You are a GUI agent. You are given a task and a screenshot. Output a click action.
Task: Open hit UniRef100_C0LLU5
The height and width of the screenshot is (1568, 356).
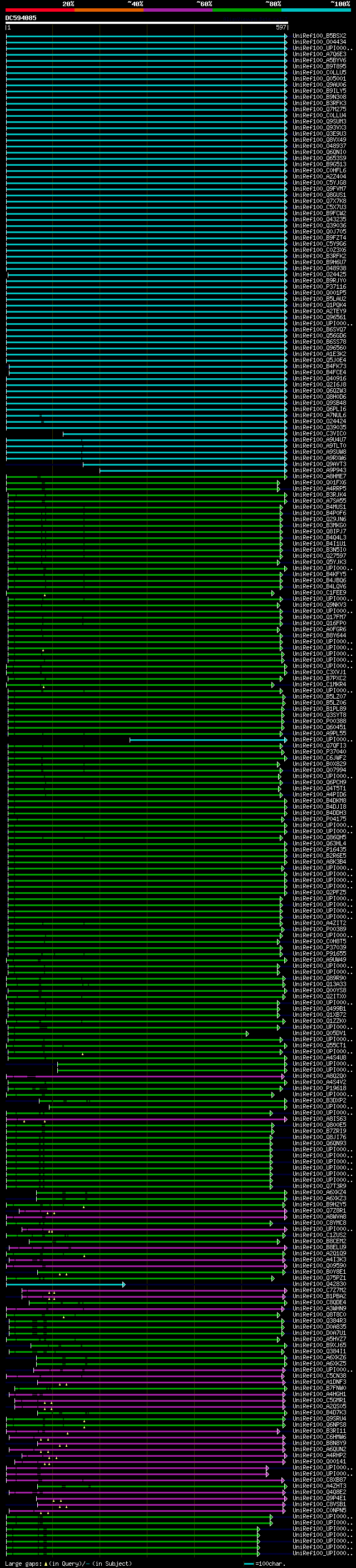pos(319,72)
